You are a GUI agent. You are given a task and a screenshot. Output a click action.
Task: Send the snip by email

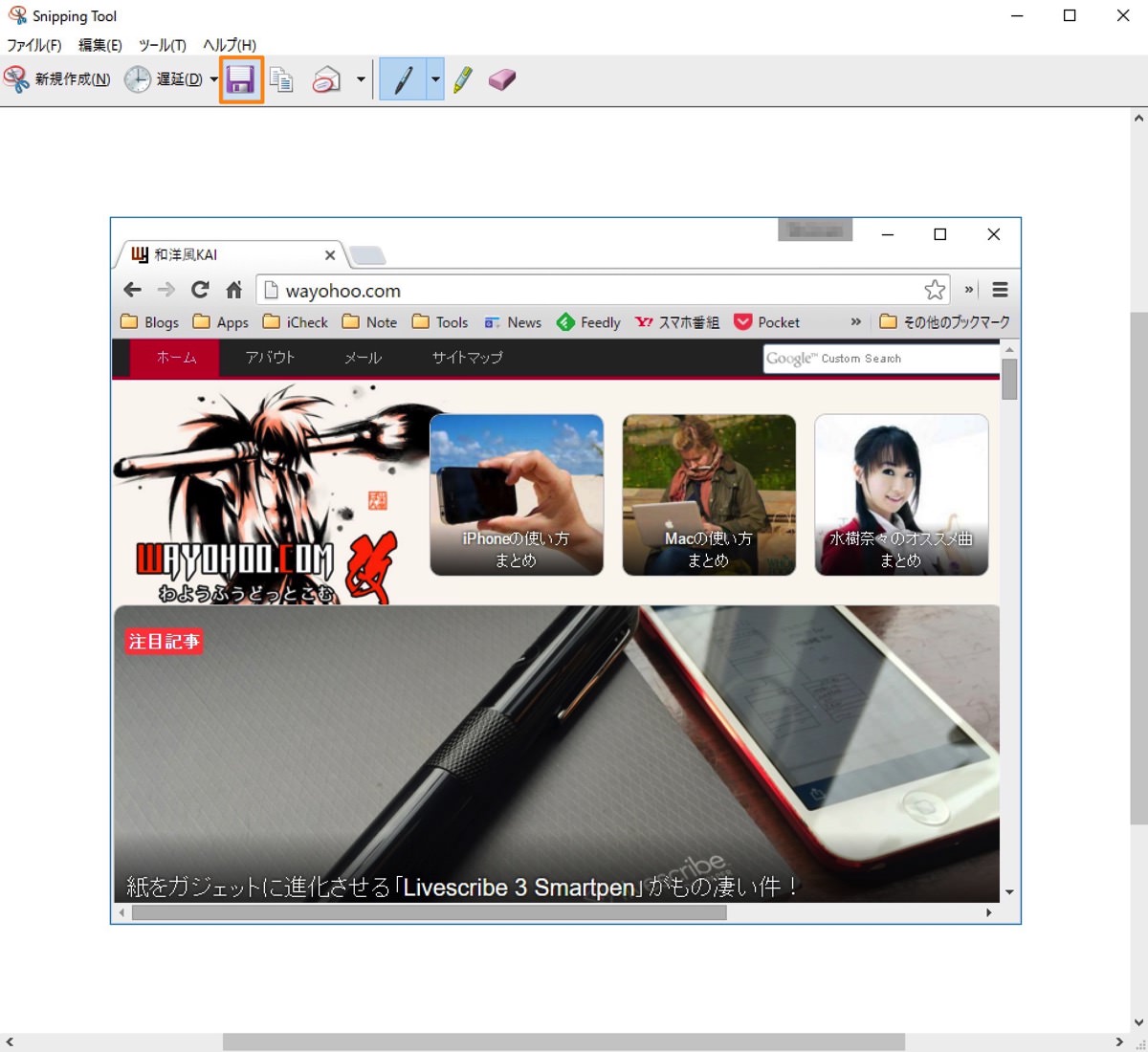(x=326, y=79)
